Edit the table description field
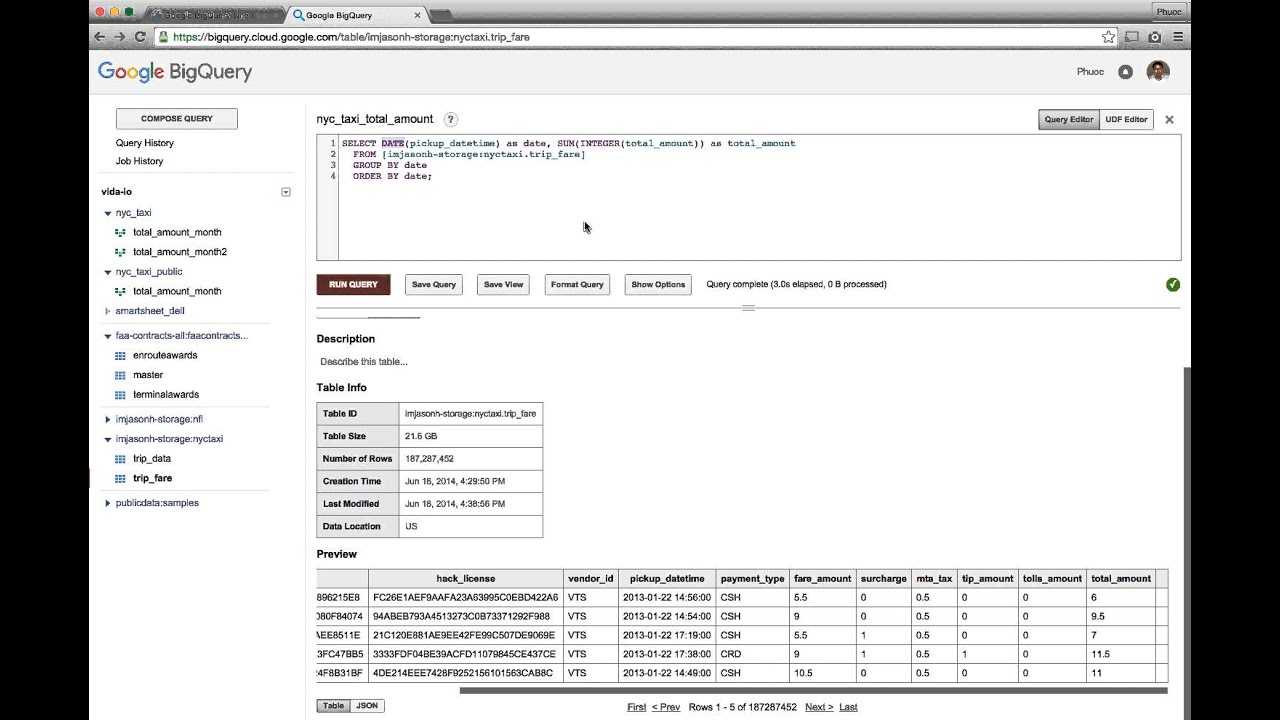The image size is (1280, 720). tap(364, 362)
